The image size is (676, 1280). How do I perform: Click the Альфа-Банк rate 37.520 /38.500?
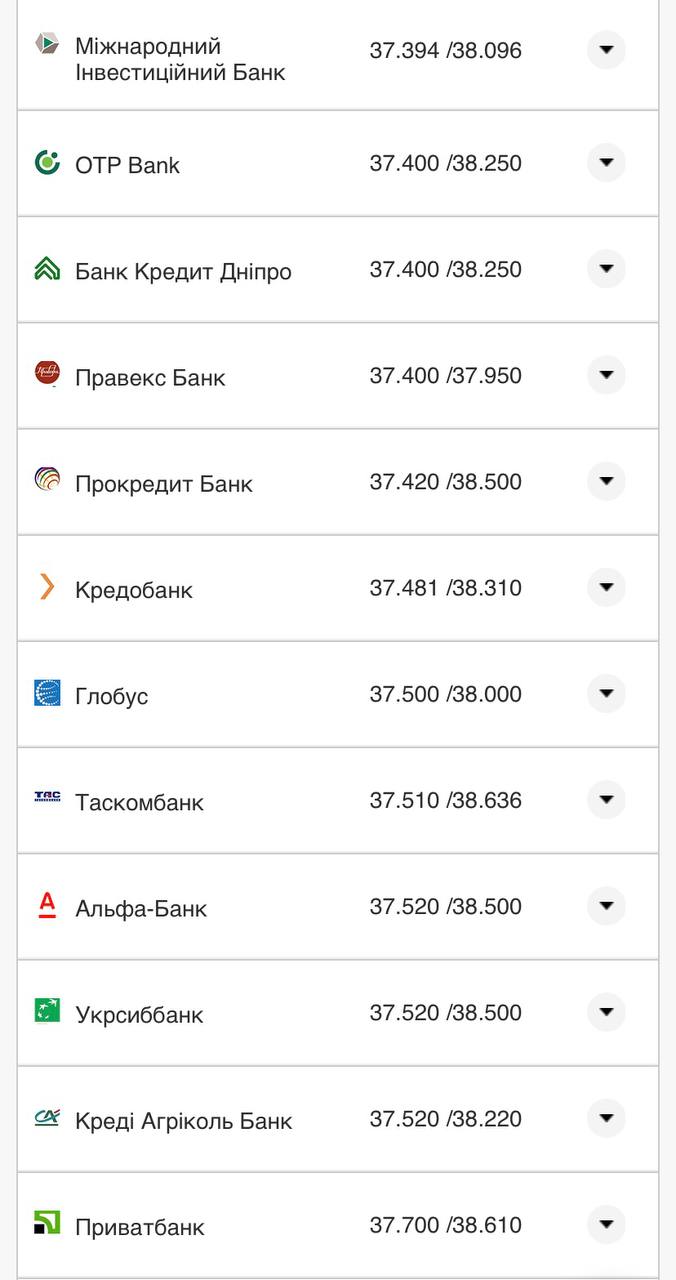point(445,907)
